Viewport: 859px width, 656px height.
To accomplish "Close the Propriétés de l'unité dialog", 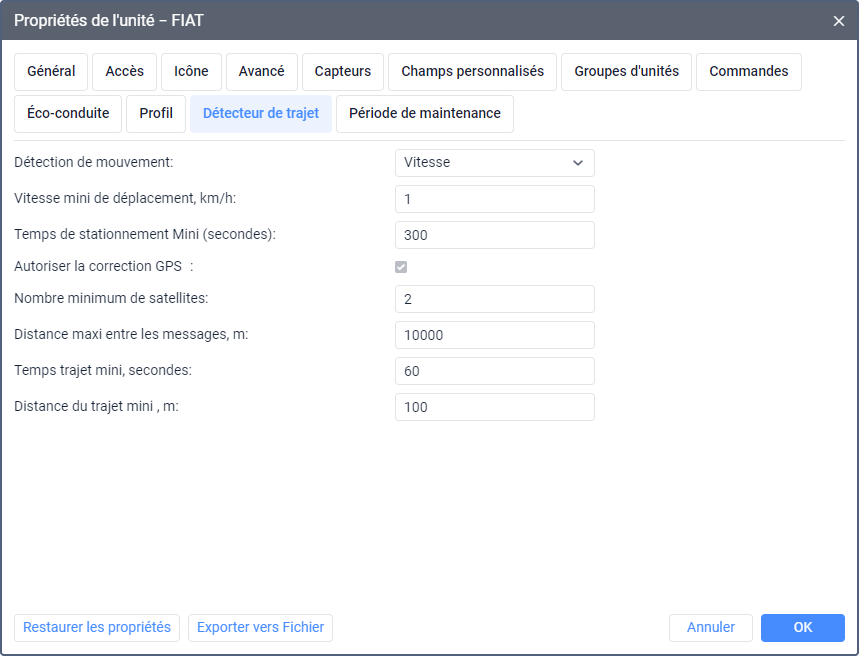I will [839, 20].
